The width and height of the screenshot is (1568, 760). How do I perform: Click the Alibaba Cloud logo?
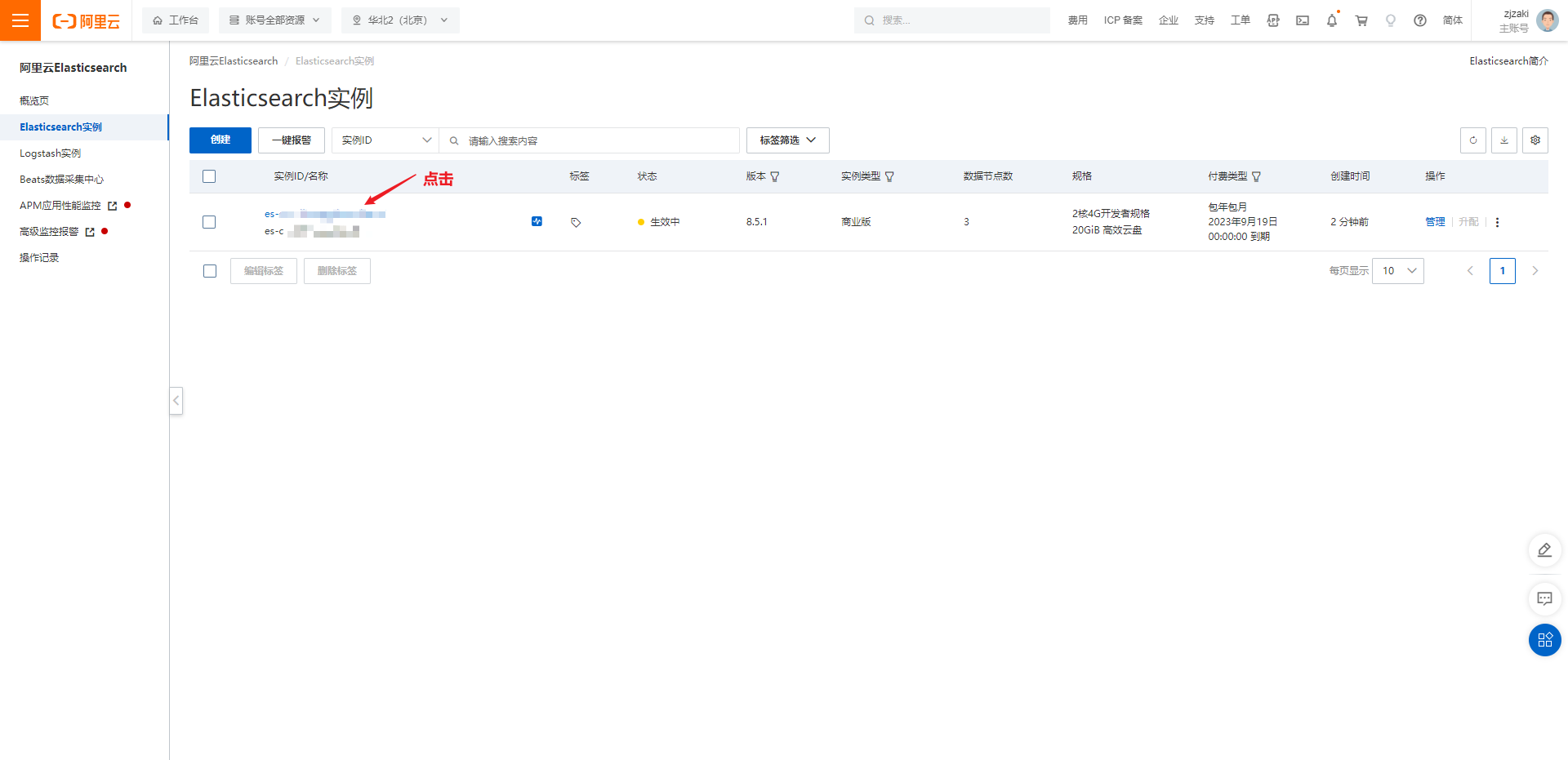coord(87,21)
